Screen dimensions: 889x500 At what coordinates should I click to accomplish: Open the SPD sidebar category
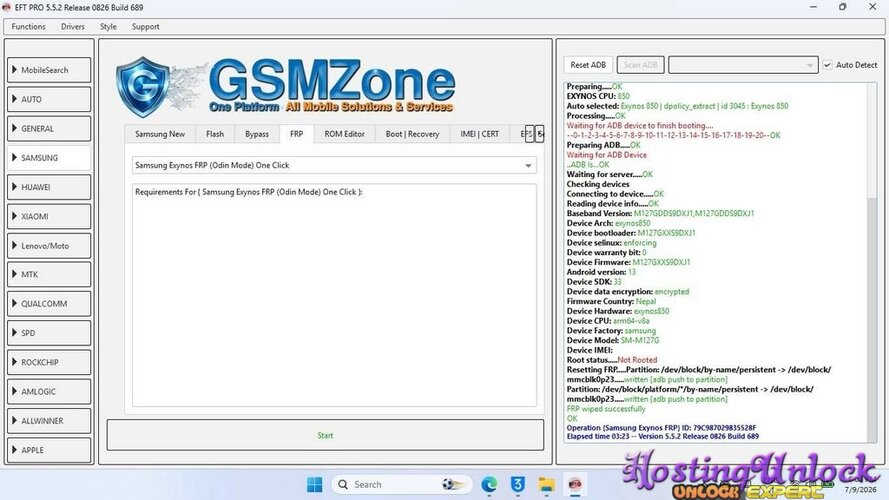[49, 333]
